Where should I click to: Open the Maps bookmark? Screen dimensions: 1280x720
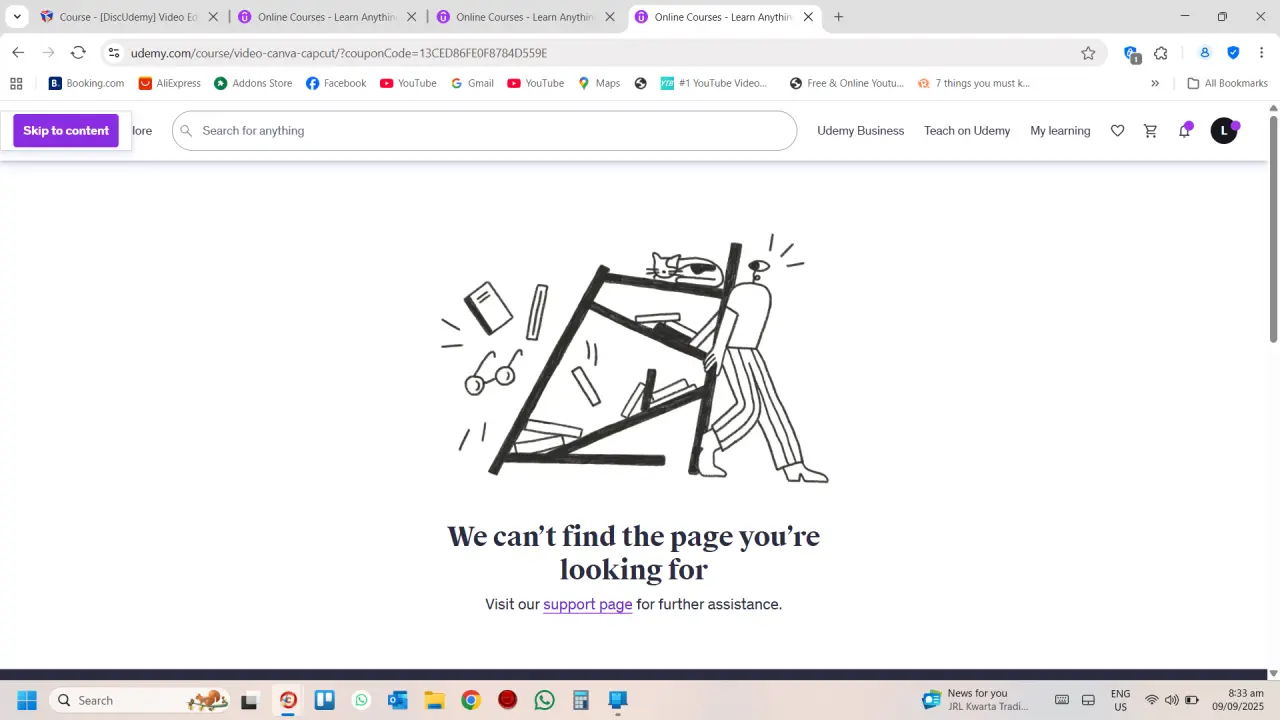click(x=599, y=83)
